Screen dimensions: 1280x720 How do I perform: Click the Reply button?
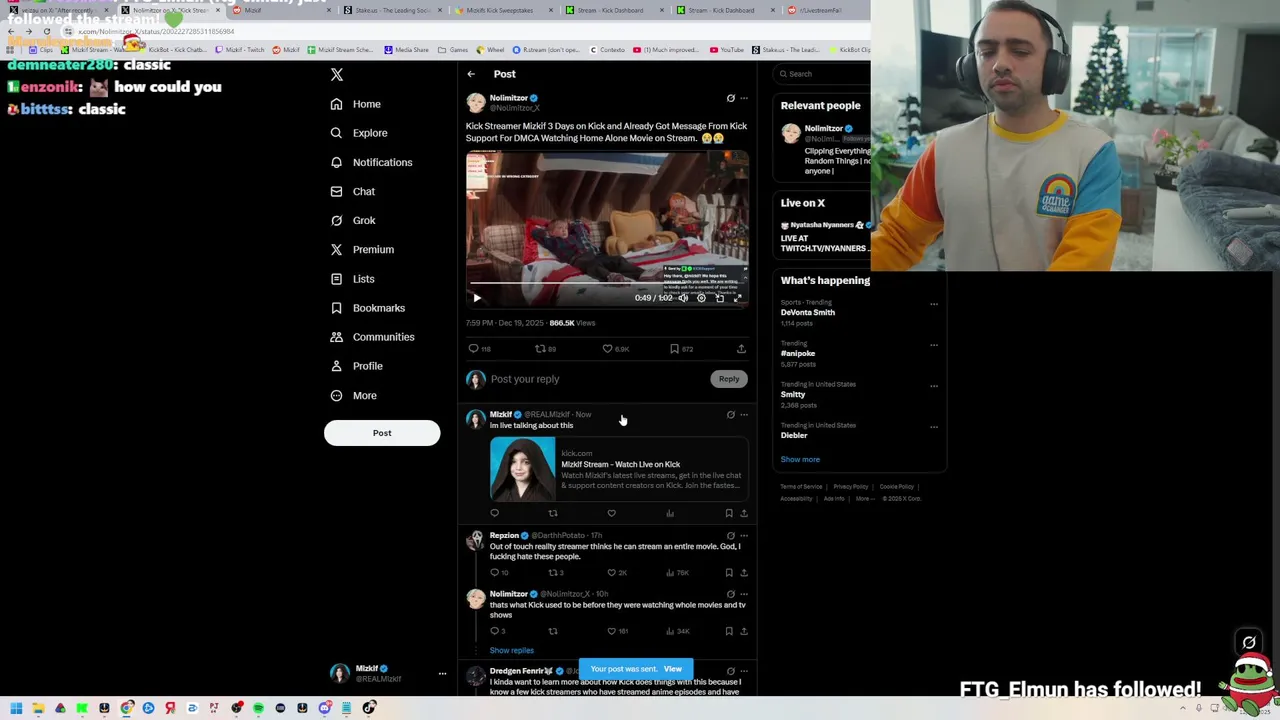click(x=729, y=379)
